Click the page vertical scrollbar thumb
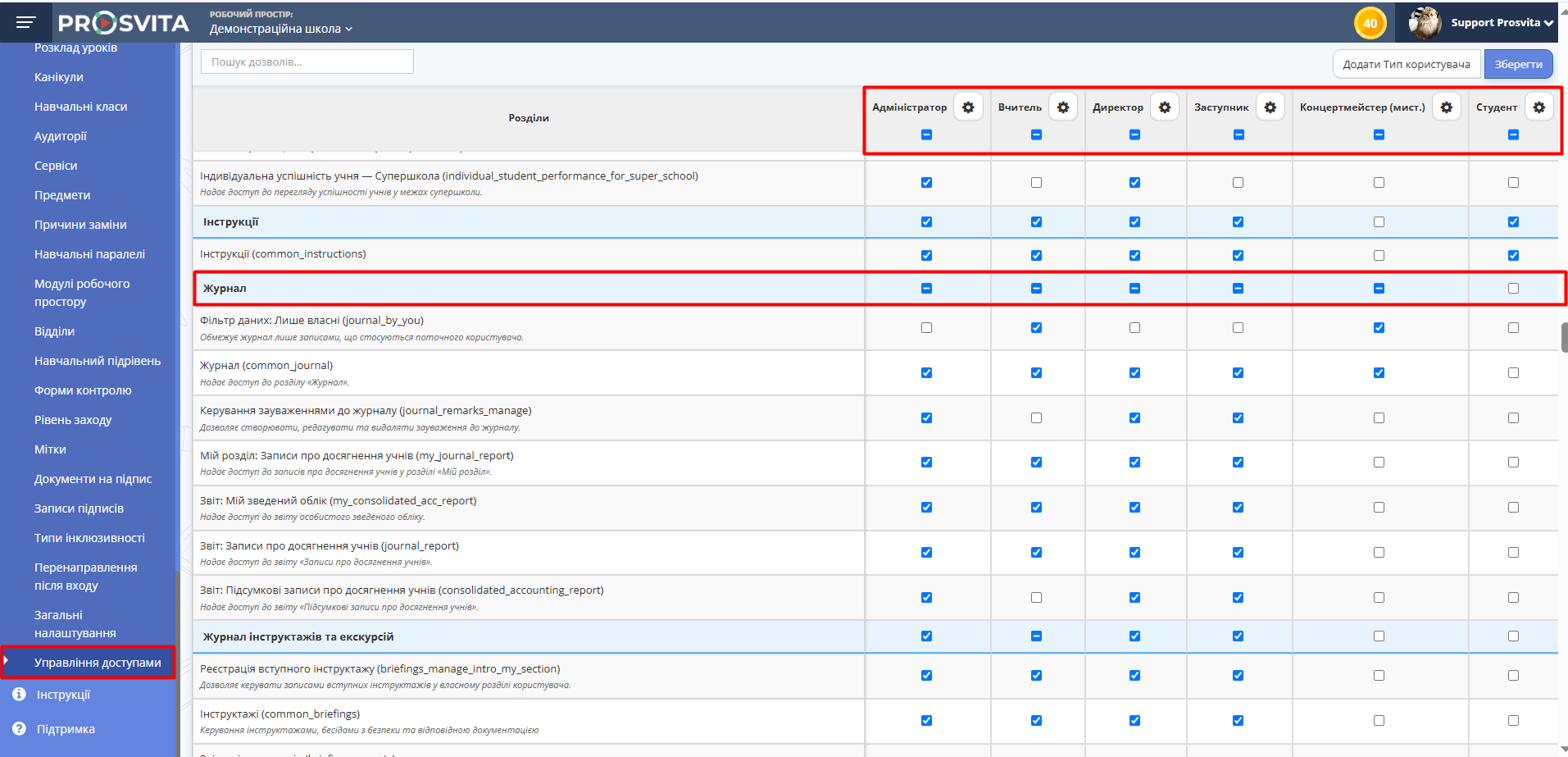 pyautogui.click(x=1564, y=337)
